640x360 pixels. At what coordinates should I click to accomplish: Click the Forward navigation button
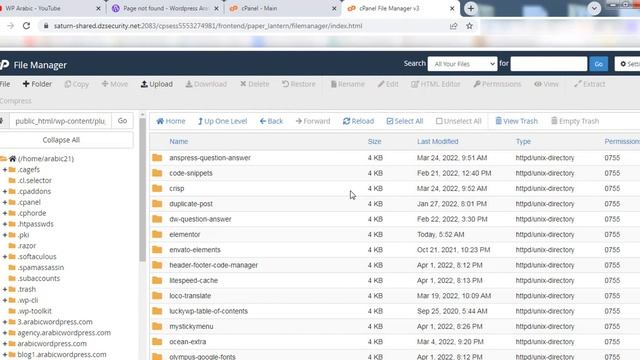click(x=313, y=121)
